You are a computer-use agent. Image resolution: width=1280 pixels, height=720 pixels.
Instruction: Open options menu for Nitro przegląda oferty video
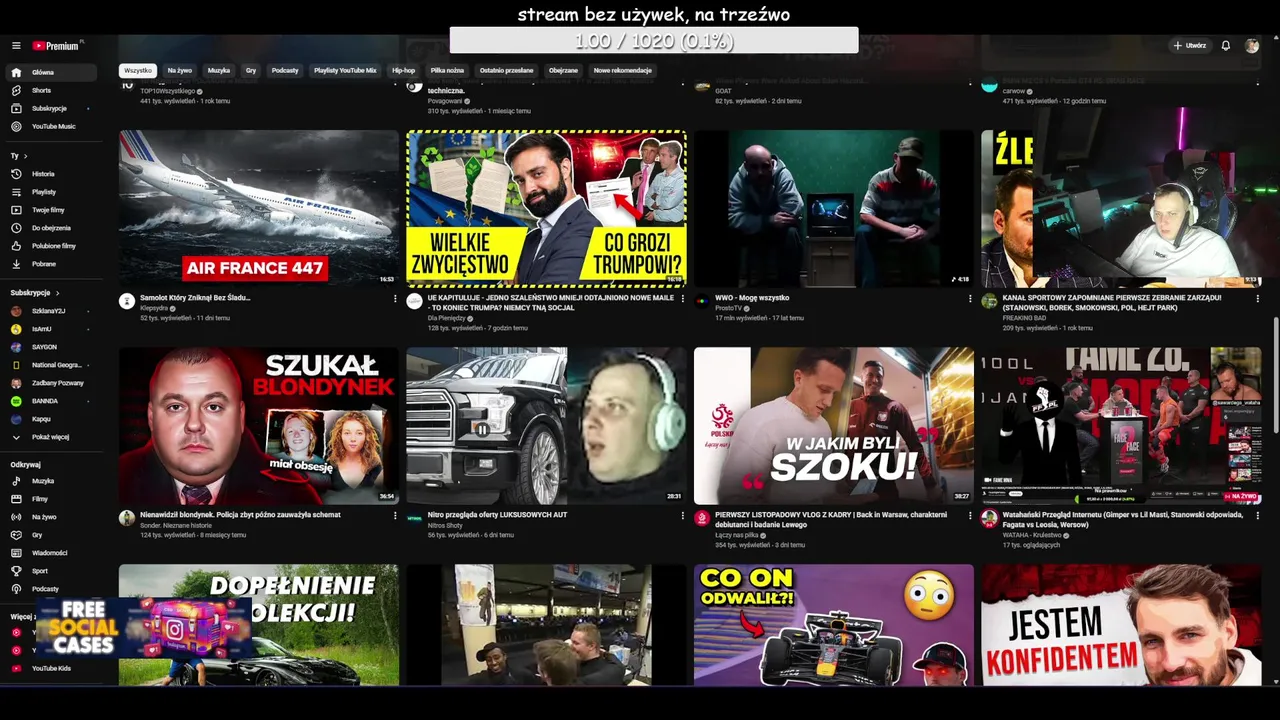[x=682, y=516]
